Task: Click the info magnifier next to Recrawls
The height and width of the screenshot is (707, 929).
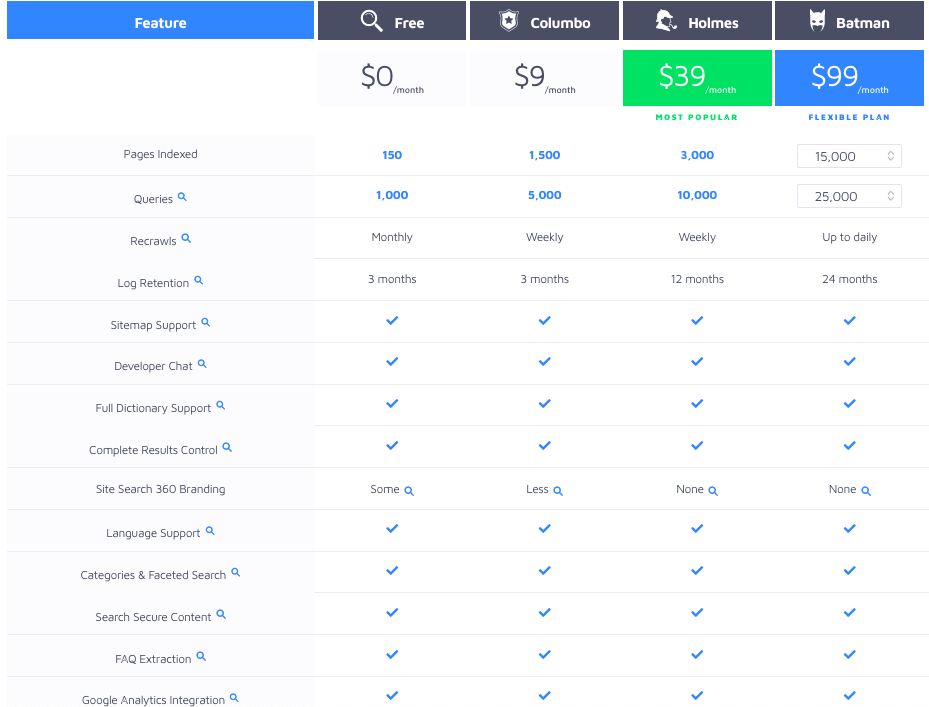Action: click(x=186, y=238)
